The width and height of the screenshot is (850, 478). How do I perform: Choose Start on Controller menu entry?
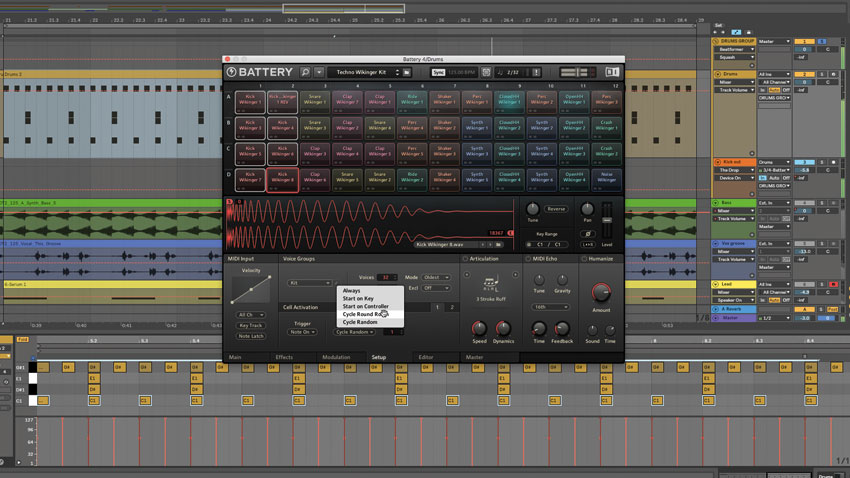pyautogui.click(x=370, y=306)
